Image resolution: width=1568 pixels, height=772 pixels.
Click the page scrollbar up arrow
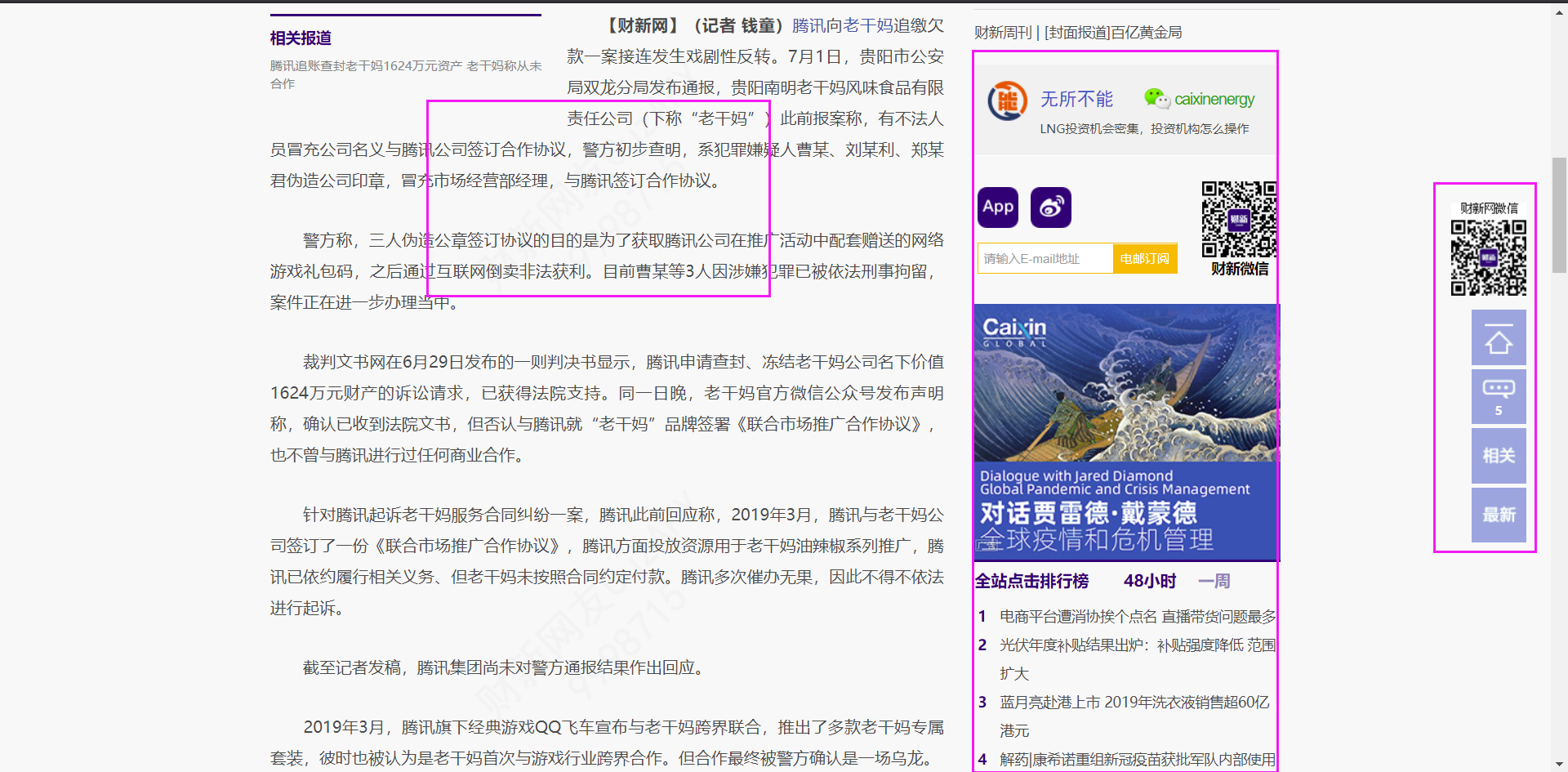(1560, 11)
